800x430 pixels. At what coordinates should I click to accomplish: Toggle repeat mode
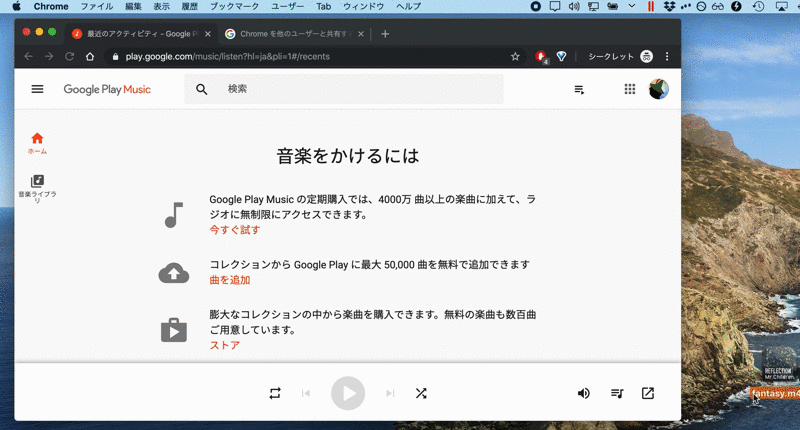(x=275, y=393)
